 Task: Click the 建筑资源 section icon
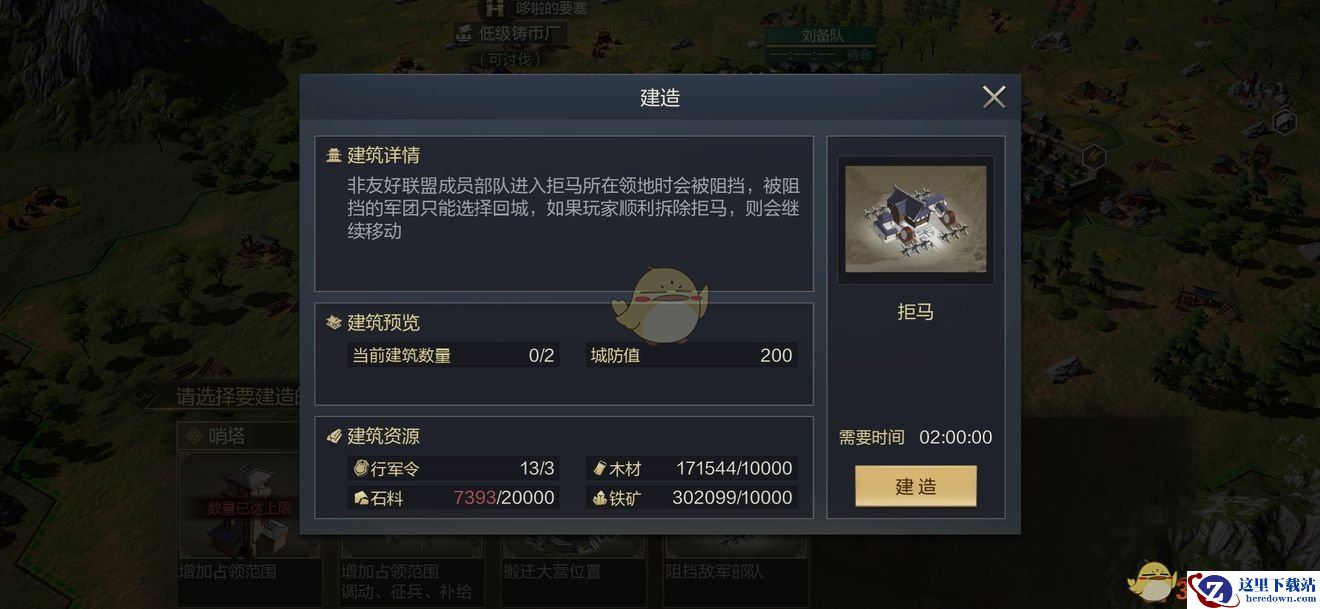[x=333, y=437]
